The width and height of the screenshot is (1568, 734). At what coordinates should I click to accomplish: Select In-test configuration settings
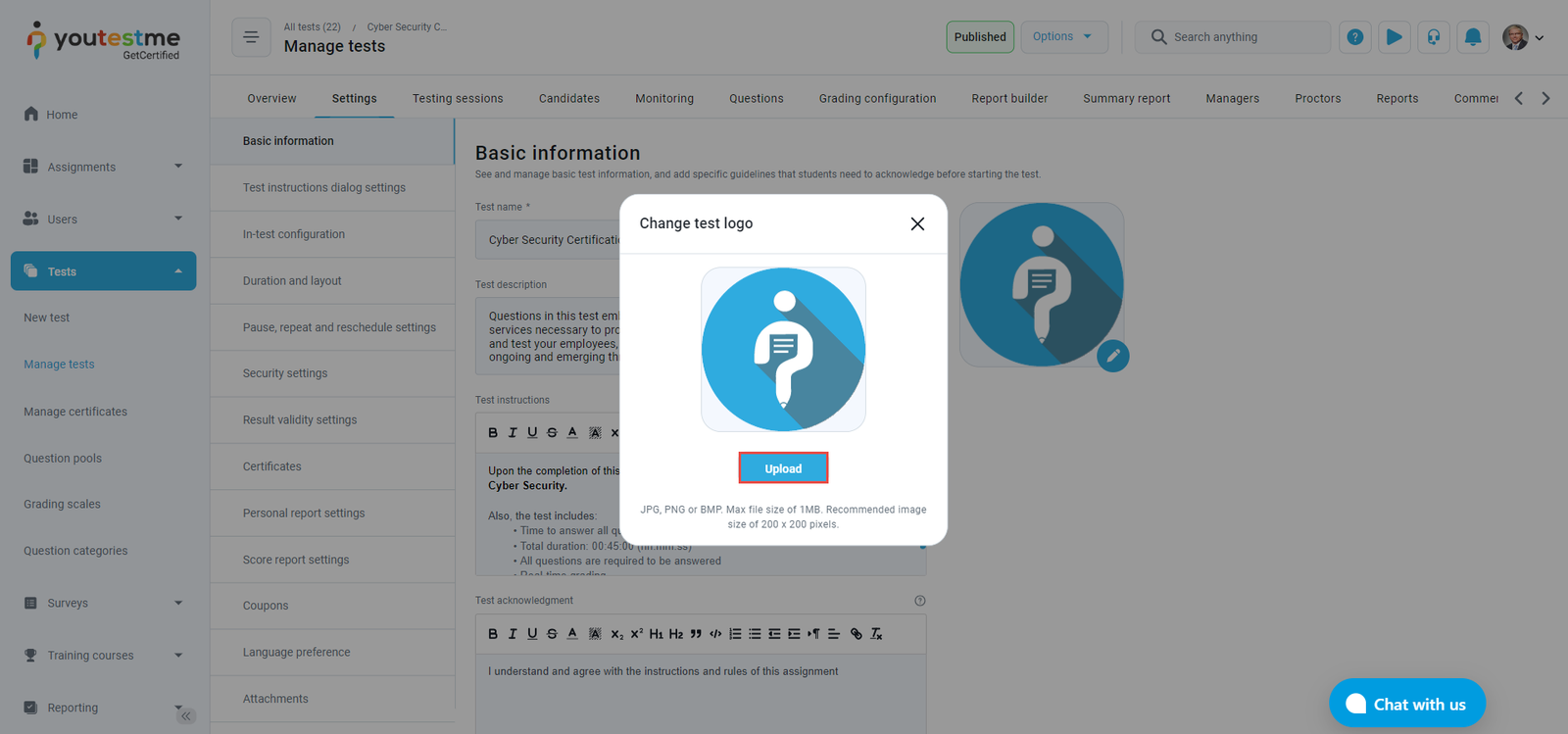click(x=332, y=234)
